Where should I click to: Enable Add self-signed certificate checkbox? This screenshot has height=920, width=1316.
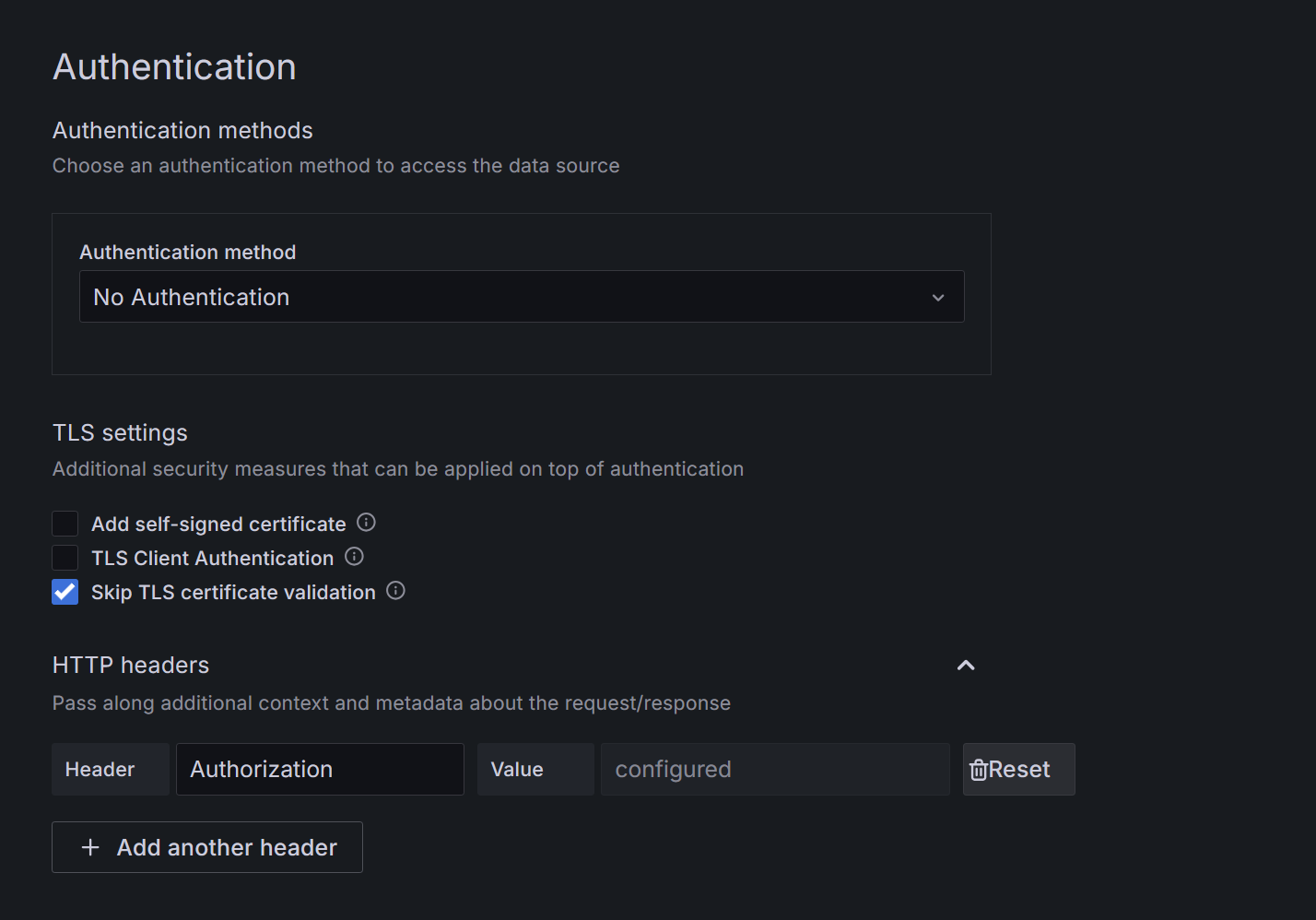(x=65, y=524)
